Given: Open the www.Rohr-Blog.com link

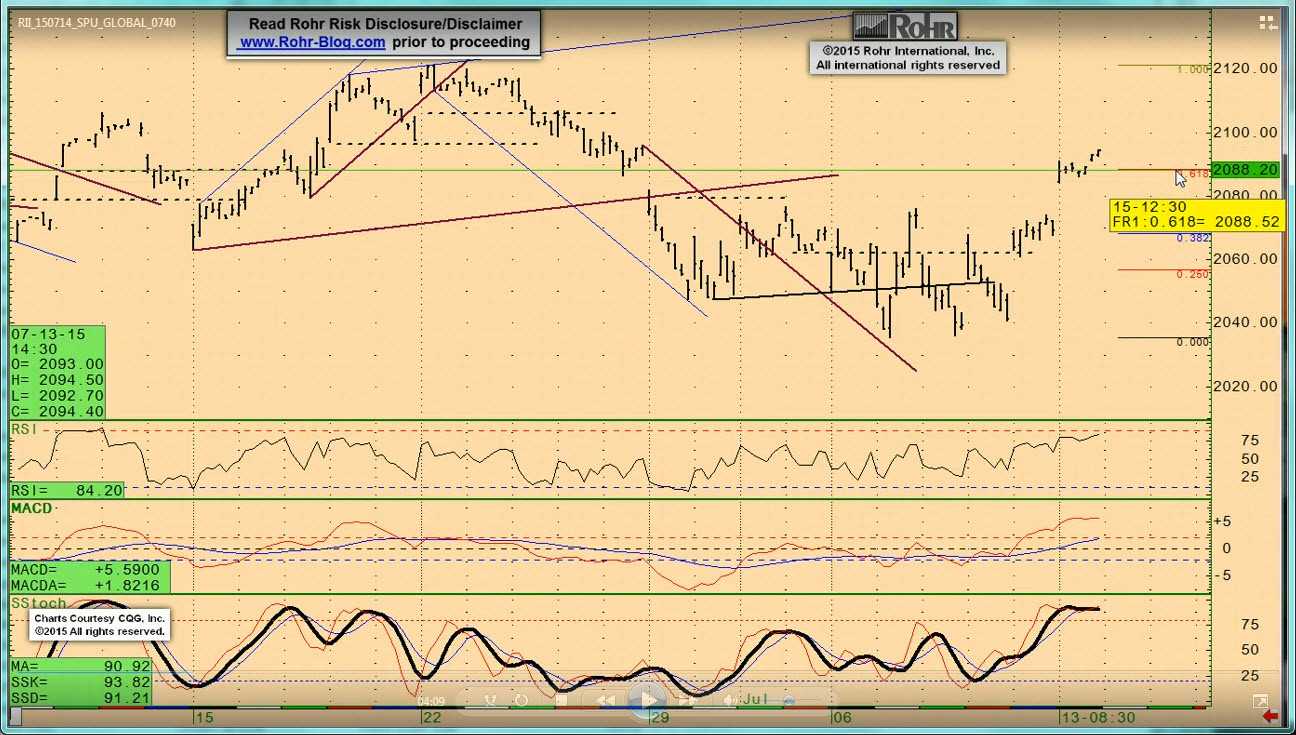Looking at the screenshot, I should pyautogui.click(x=312, y=42).
